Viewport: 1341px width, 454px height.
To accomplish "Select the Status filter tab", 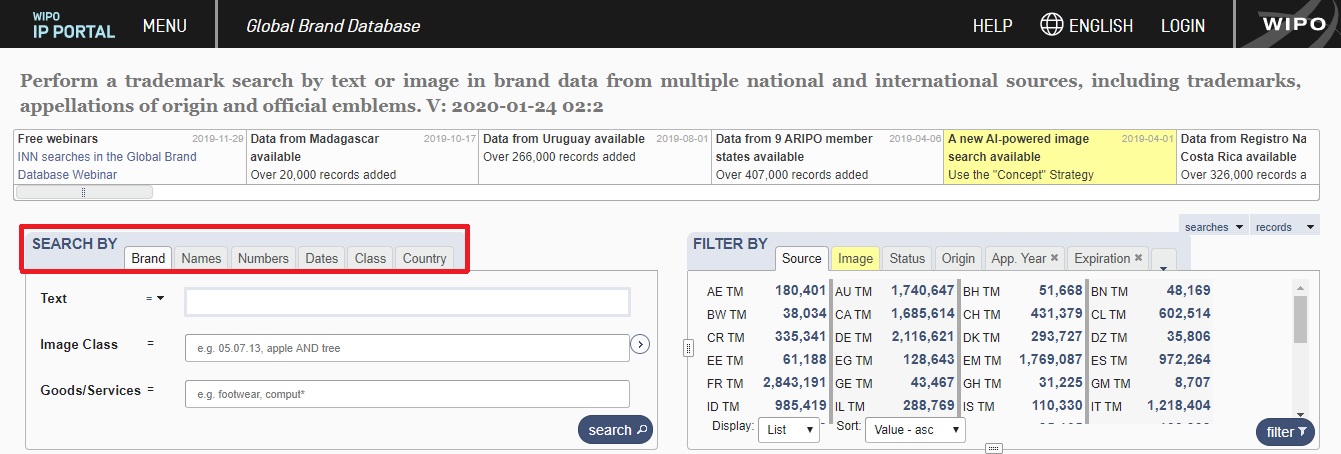I will click(907, 258).
